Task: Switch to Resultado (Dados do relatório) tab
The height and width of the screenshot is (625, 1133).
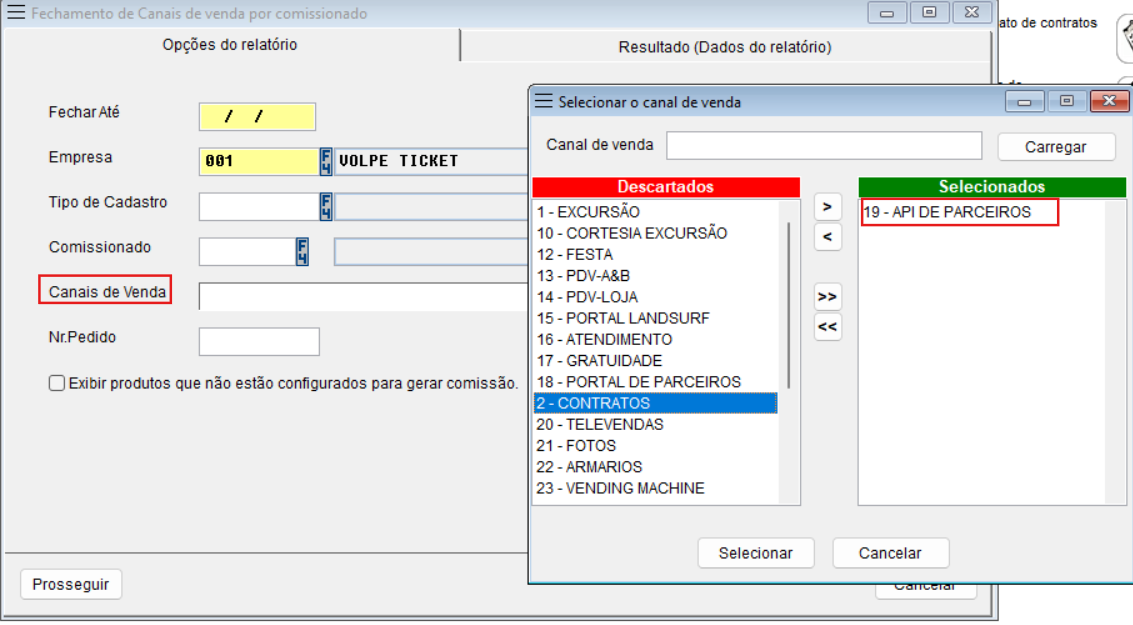Action: click(x=724, y=46)
